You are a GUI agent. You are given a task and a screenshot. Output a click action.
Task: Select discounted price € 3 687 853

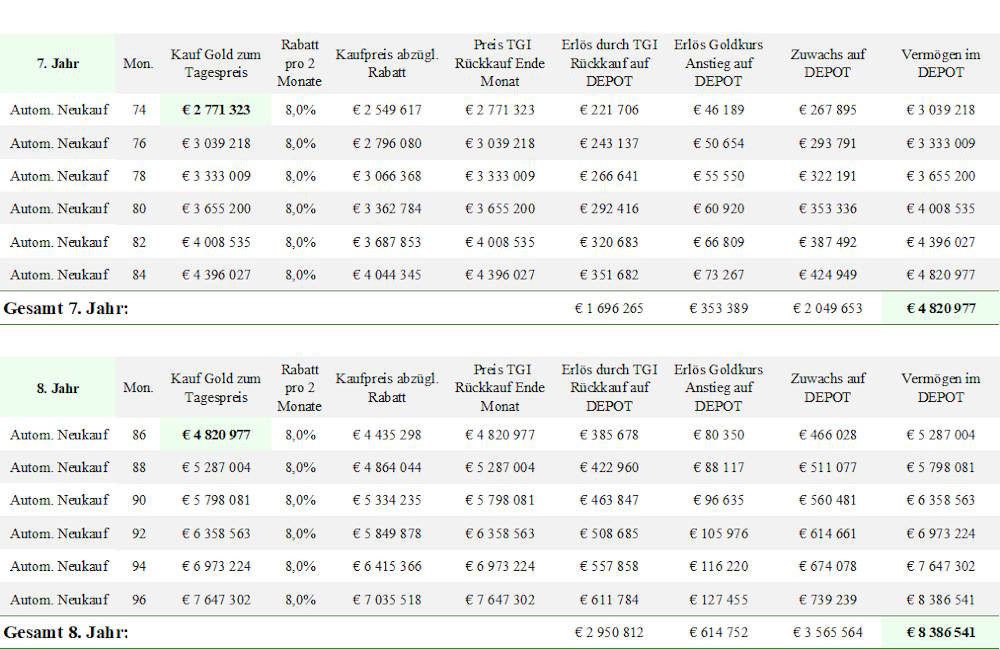click(x=387, y=242)
